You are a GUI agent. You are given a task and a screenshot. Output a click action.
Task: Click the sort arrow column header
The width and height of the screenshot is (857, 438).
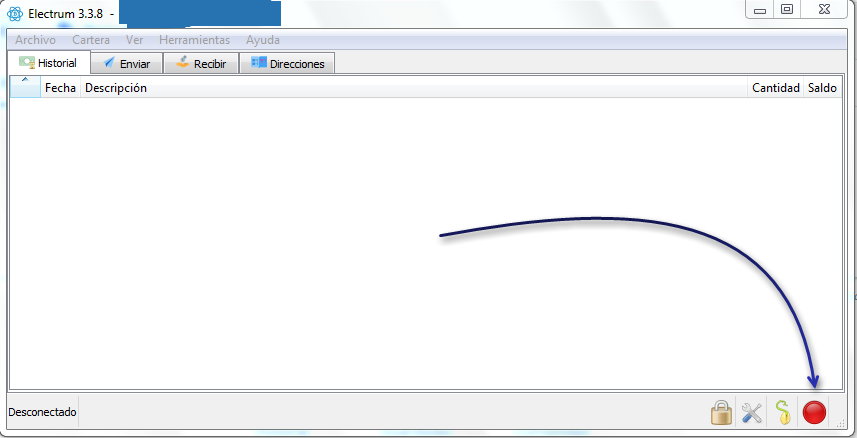coord(25,87)
